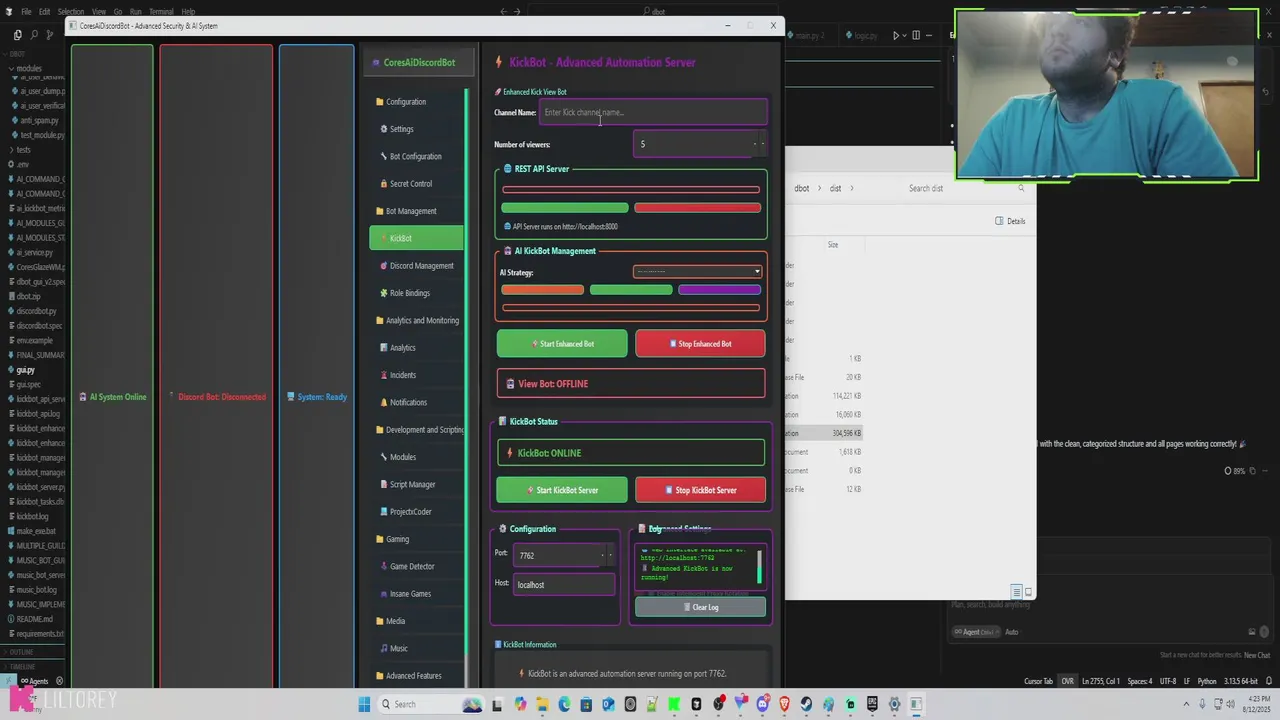The image size is (1280, 720).
Task: Click the taskbar Search box
Action: (x=431, y=704)
